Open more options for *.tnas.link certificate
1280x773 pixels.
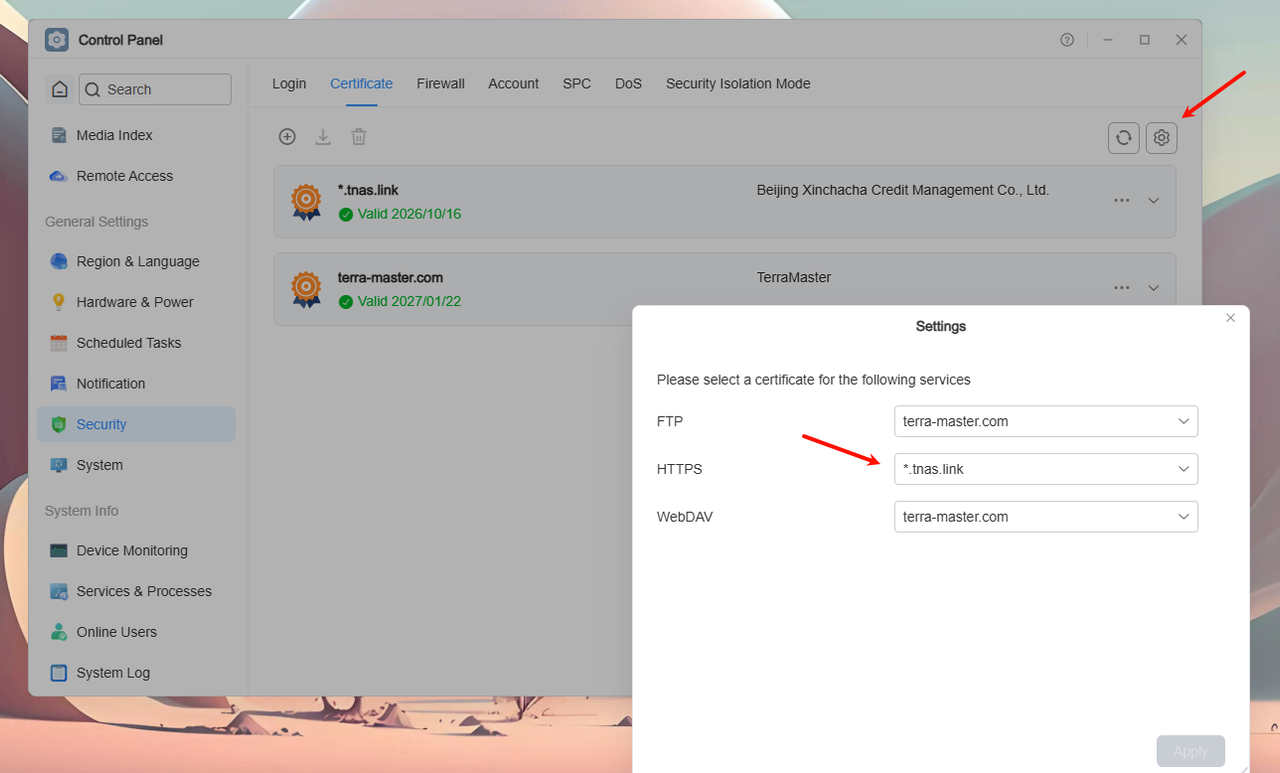click(1122, 201)
